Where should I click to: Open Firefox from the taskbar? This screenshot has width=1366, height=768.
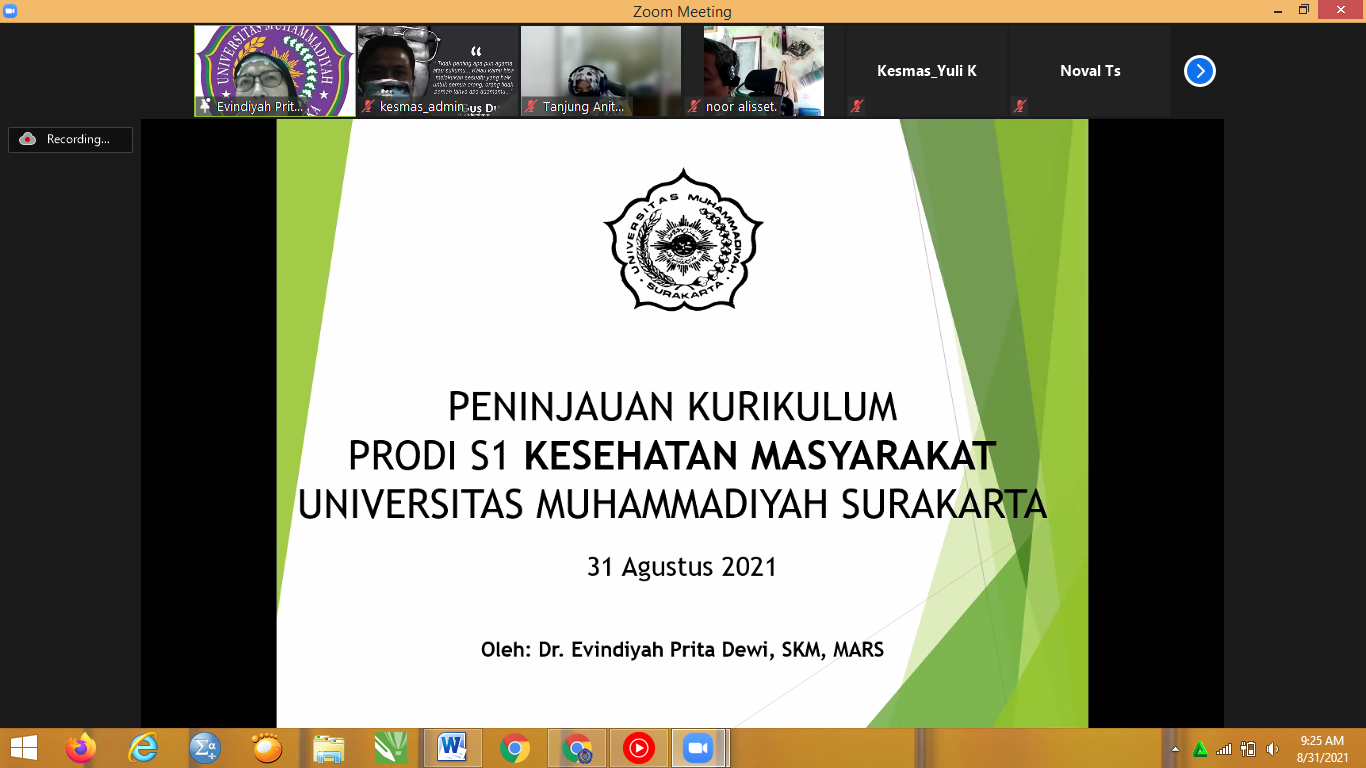[x=80, y=748]
